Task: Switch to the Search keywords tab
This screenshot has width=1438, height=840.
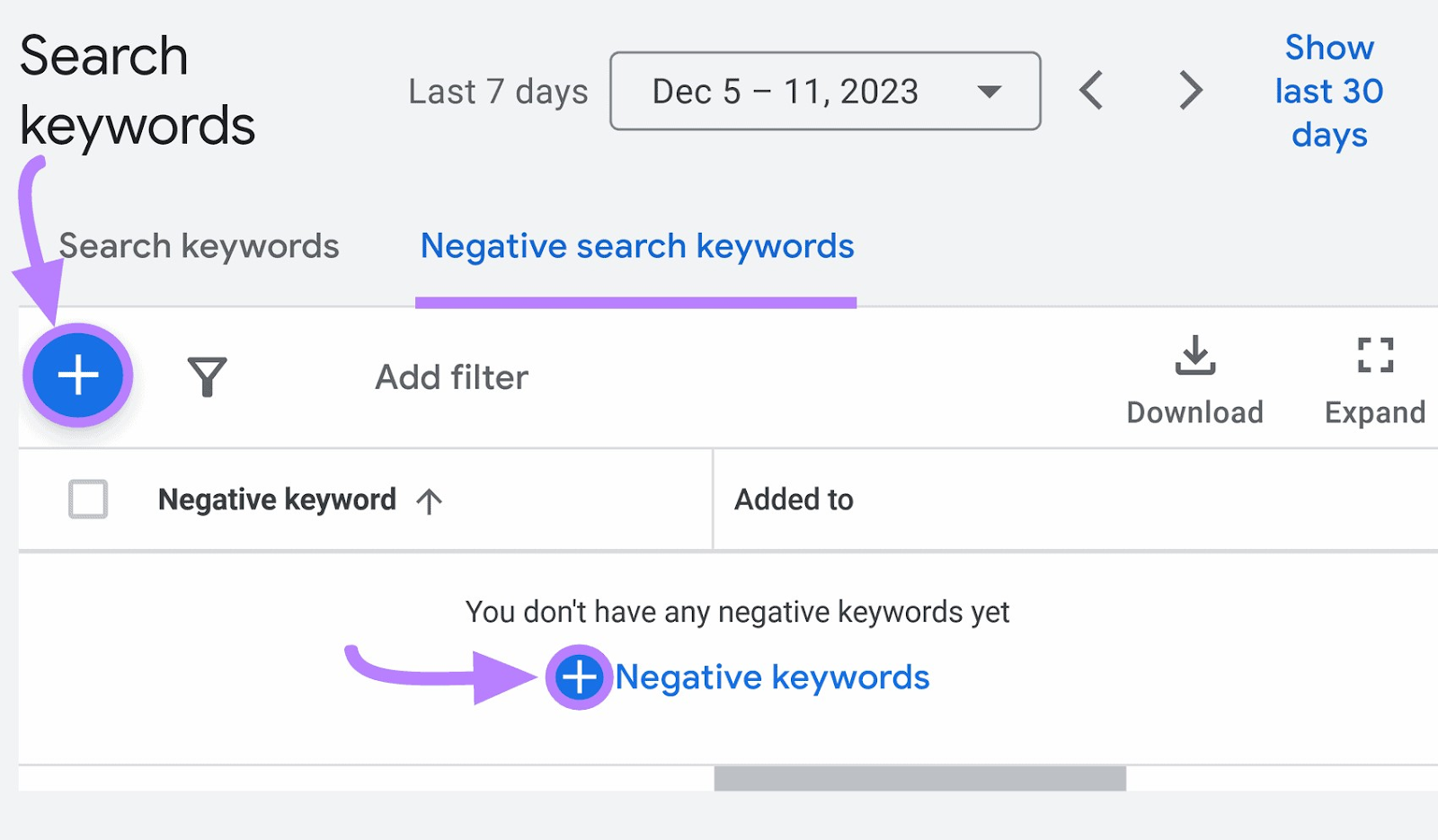Action: (x=199, y=246)
